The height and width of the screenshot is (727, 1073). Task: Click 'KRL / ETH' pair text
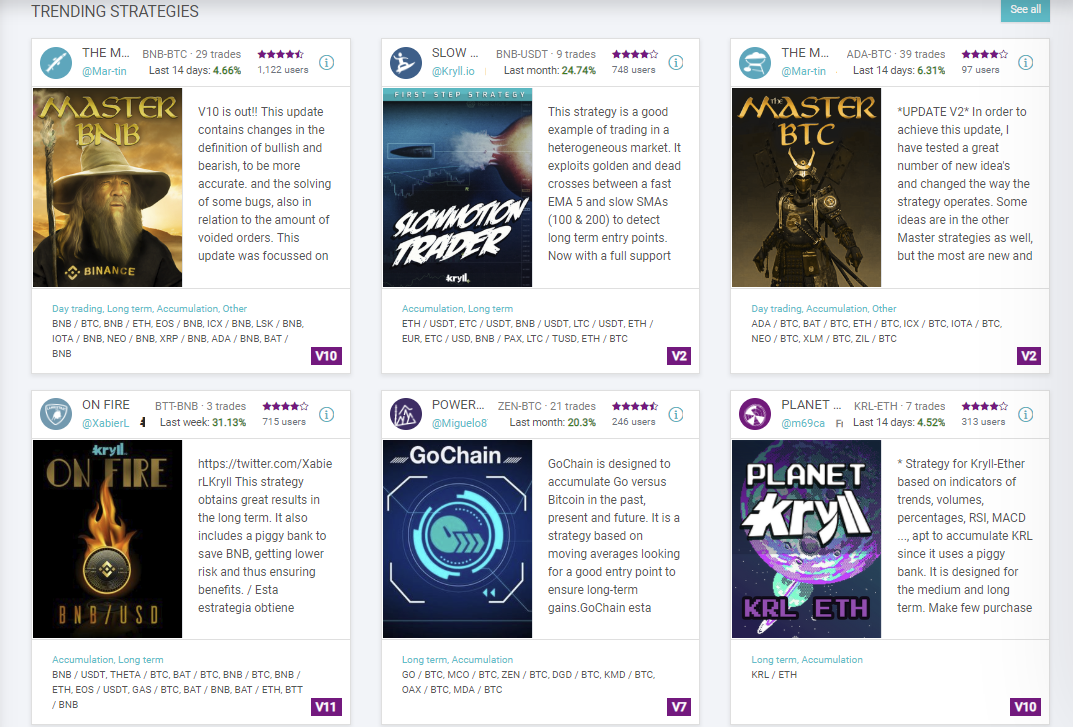point(774,675)
